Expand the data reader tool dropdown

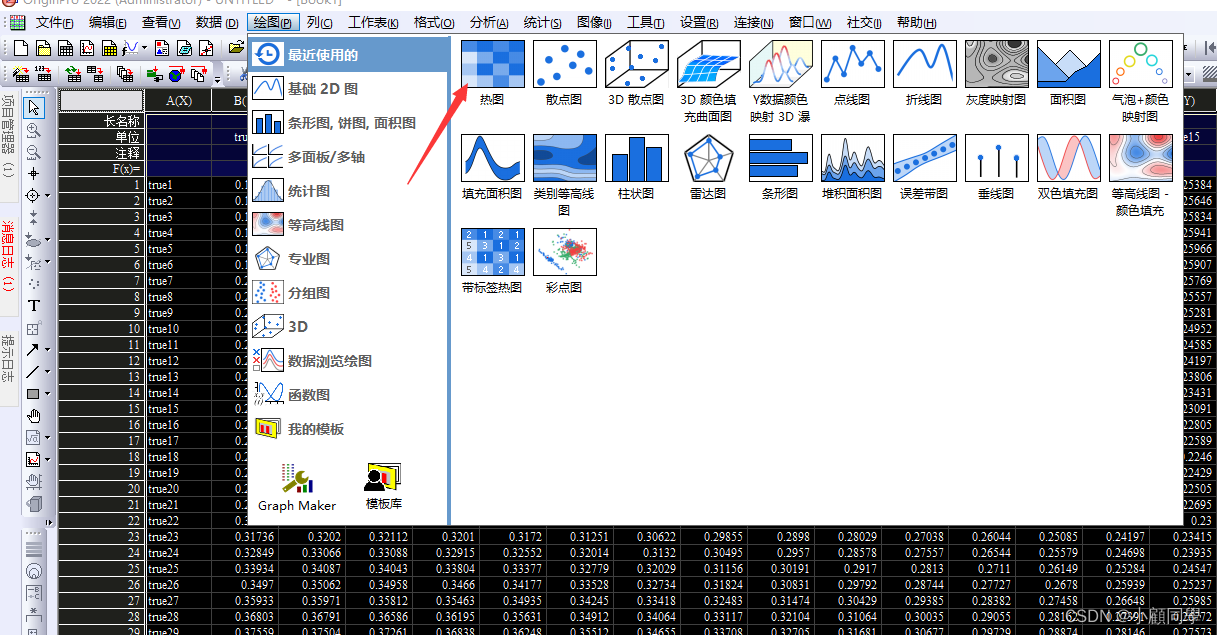[47, 196]
